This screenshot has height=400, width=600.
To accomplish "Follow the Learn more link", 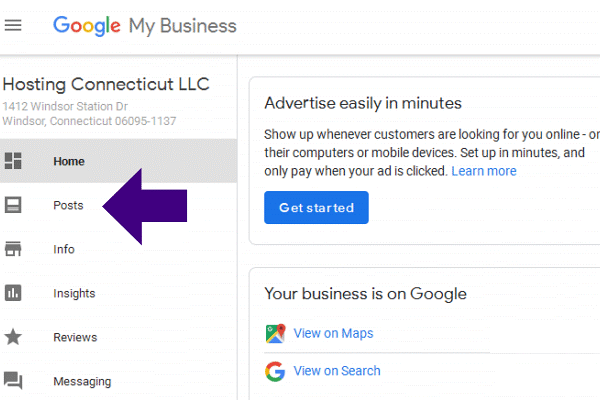I will 483,171.
